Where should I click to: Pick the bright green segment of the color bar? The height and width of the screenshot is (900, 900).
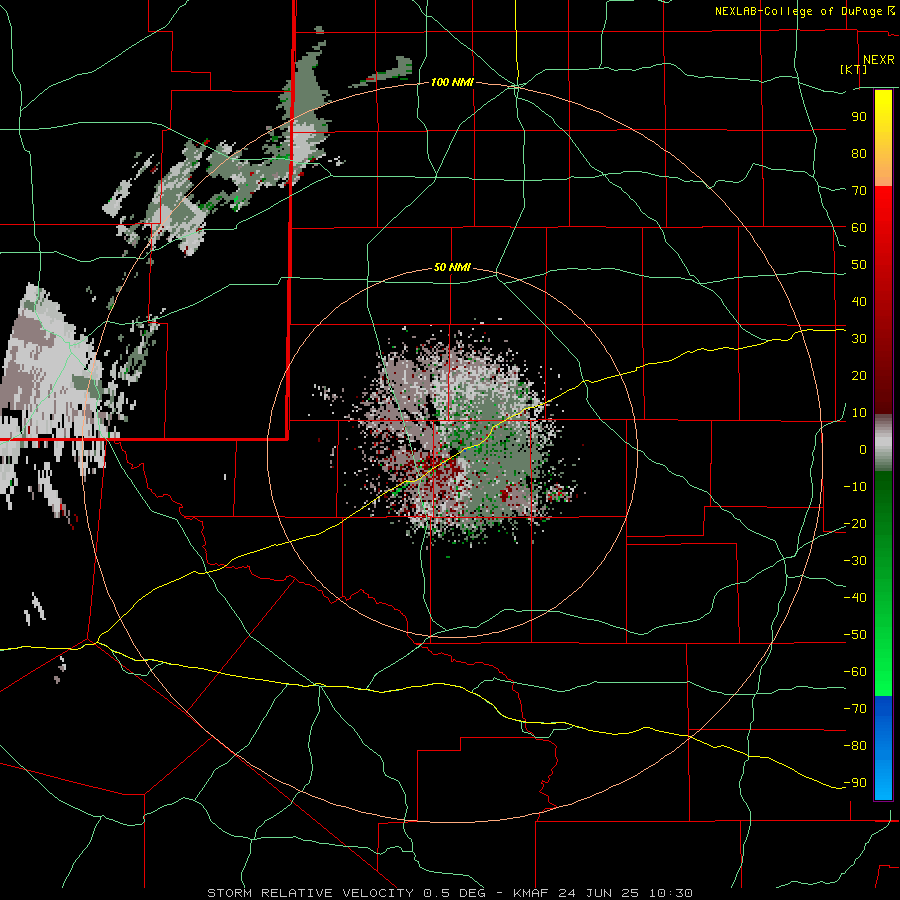(883, 660)
